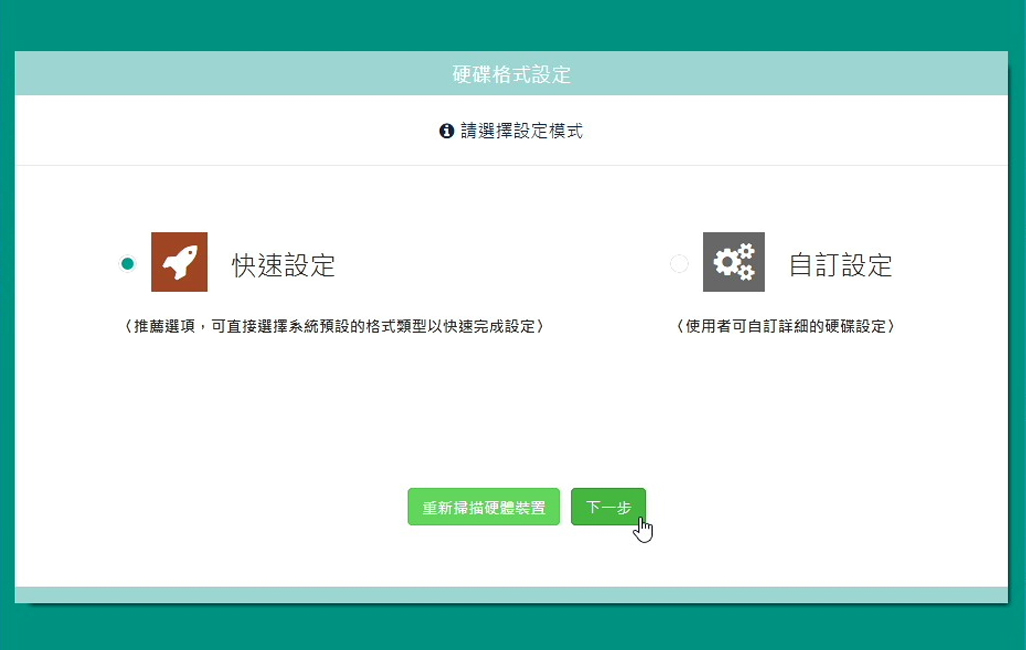Image resolution: width=1026 pixels, height=650 pixels.
Task: Click the custom setup description 使用者可自訂詳細的硬碟設定
Action: (784, 326)
